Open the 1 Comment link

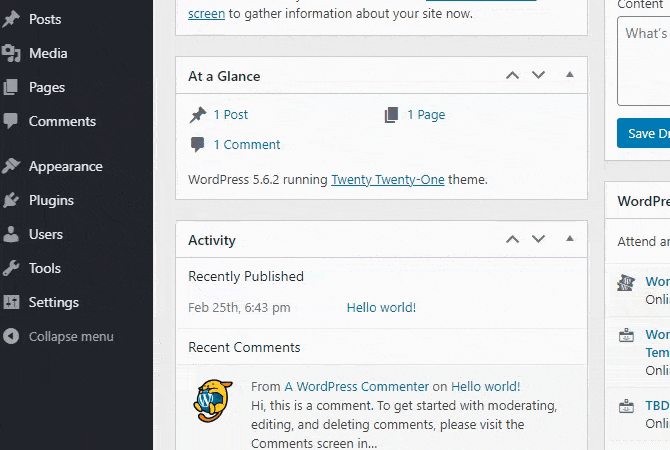click(247, 144)
